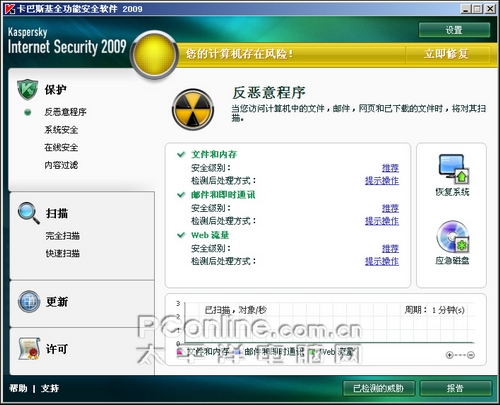This screenshot has width=500, height=405.
Task: Click the license certificate icon
Action: [29, 349]
